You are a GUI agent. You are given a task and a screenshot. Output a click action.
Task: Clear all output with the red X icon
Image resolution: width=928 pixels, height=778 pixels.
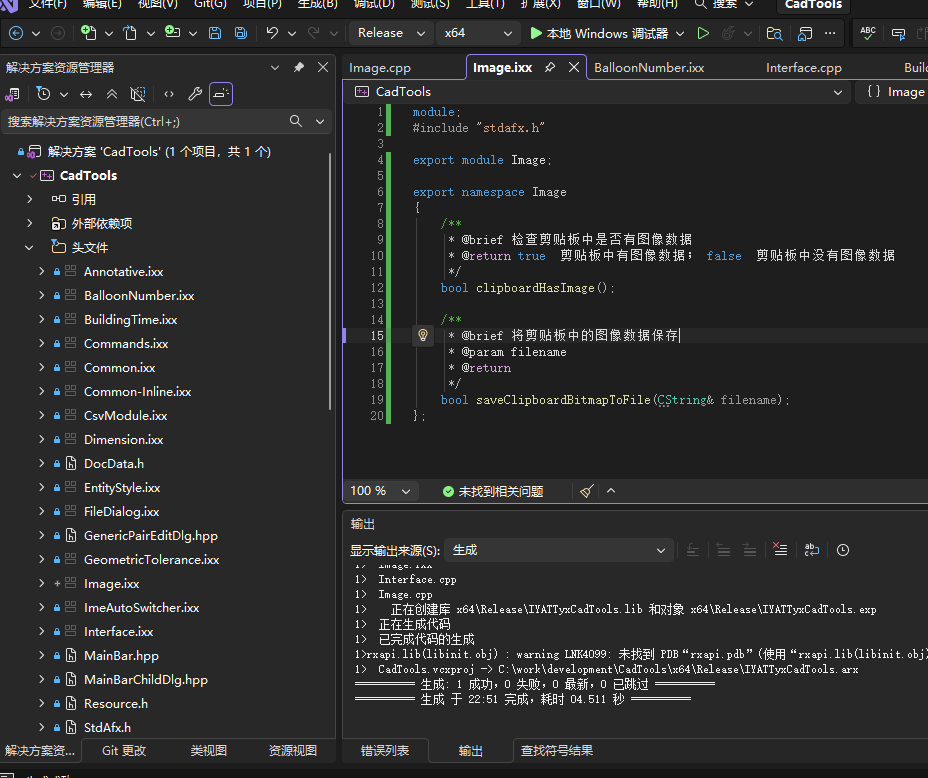(x=780, y=550)
